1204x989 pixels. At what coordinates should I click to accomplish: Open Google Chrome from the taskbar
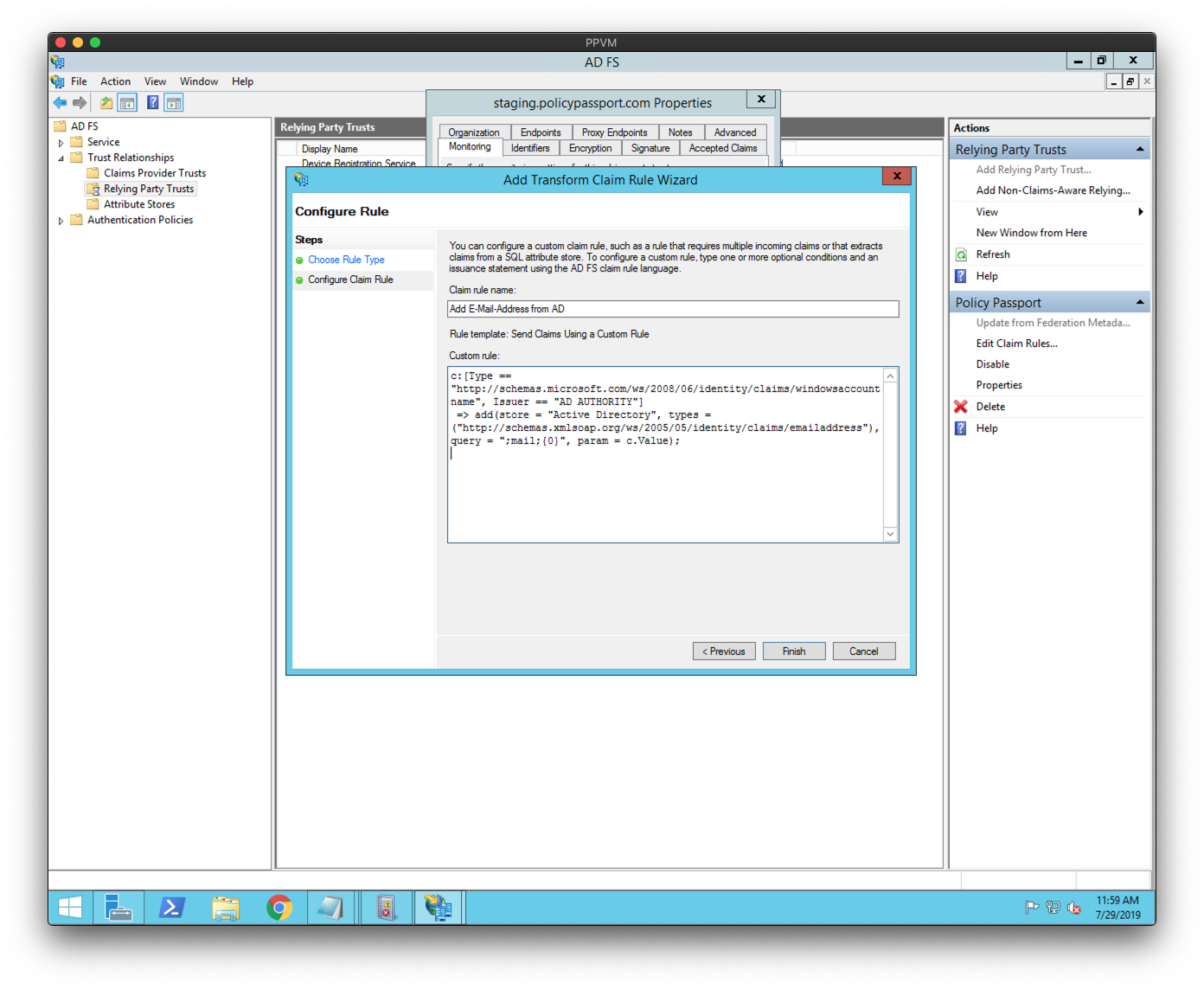click(279, 908)
